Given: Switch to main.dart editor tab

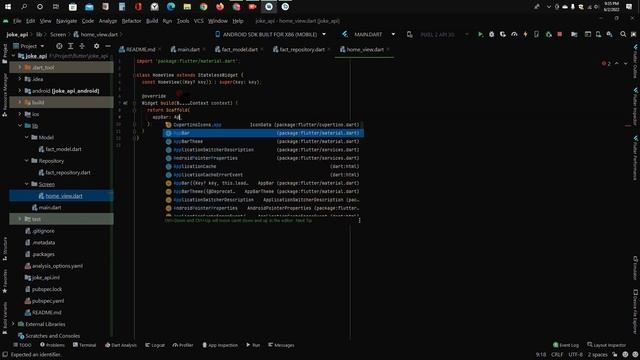Looking at the screenshot, I should tap(188, 50).
